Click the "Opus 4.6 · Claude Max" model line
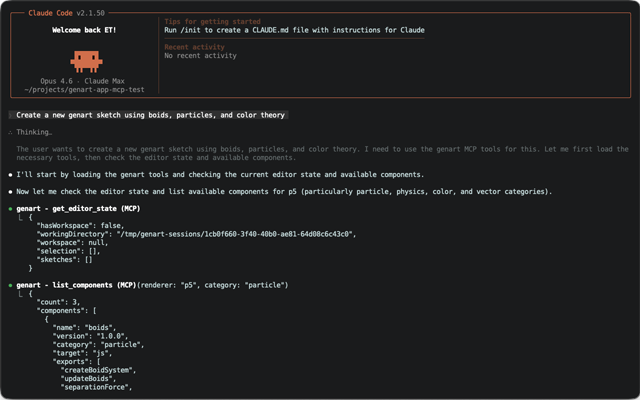 coord(82,81)
